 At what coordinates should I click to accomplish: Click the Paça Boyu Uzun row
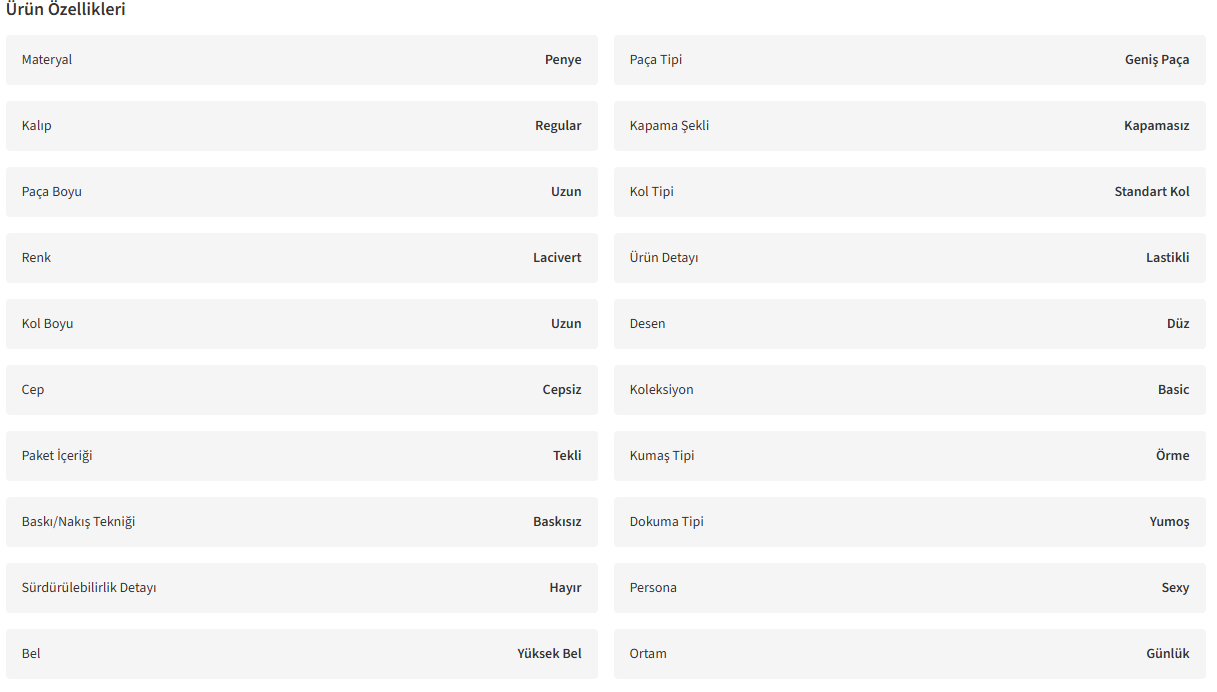tap(302, 192)
